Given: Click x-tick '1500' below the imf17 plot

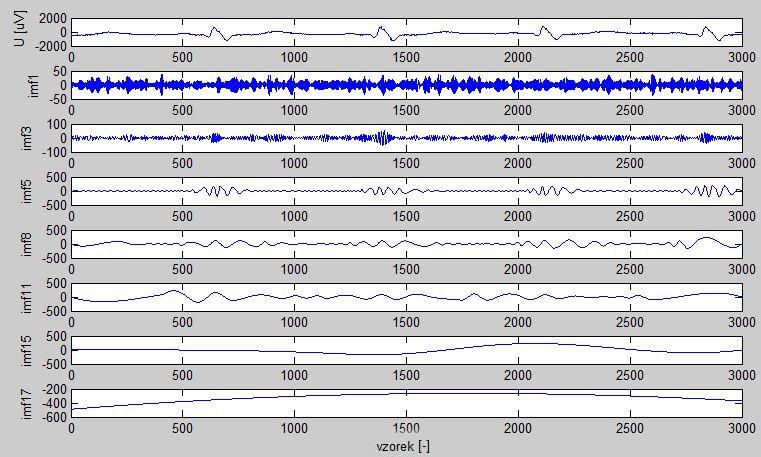Looking at the screenshot, I should 406,428.
